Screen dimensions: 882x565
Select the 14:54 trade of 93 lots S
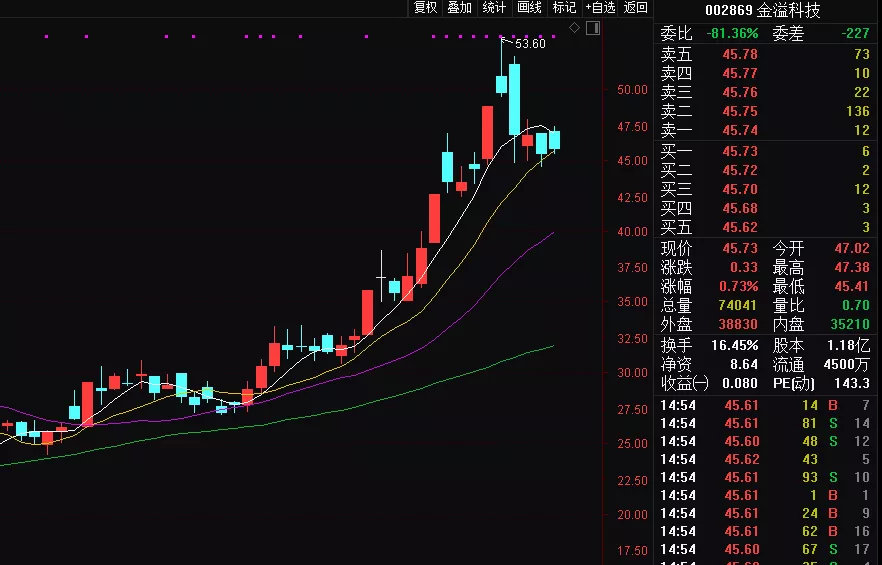coord(765,477)
